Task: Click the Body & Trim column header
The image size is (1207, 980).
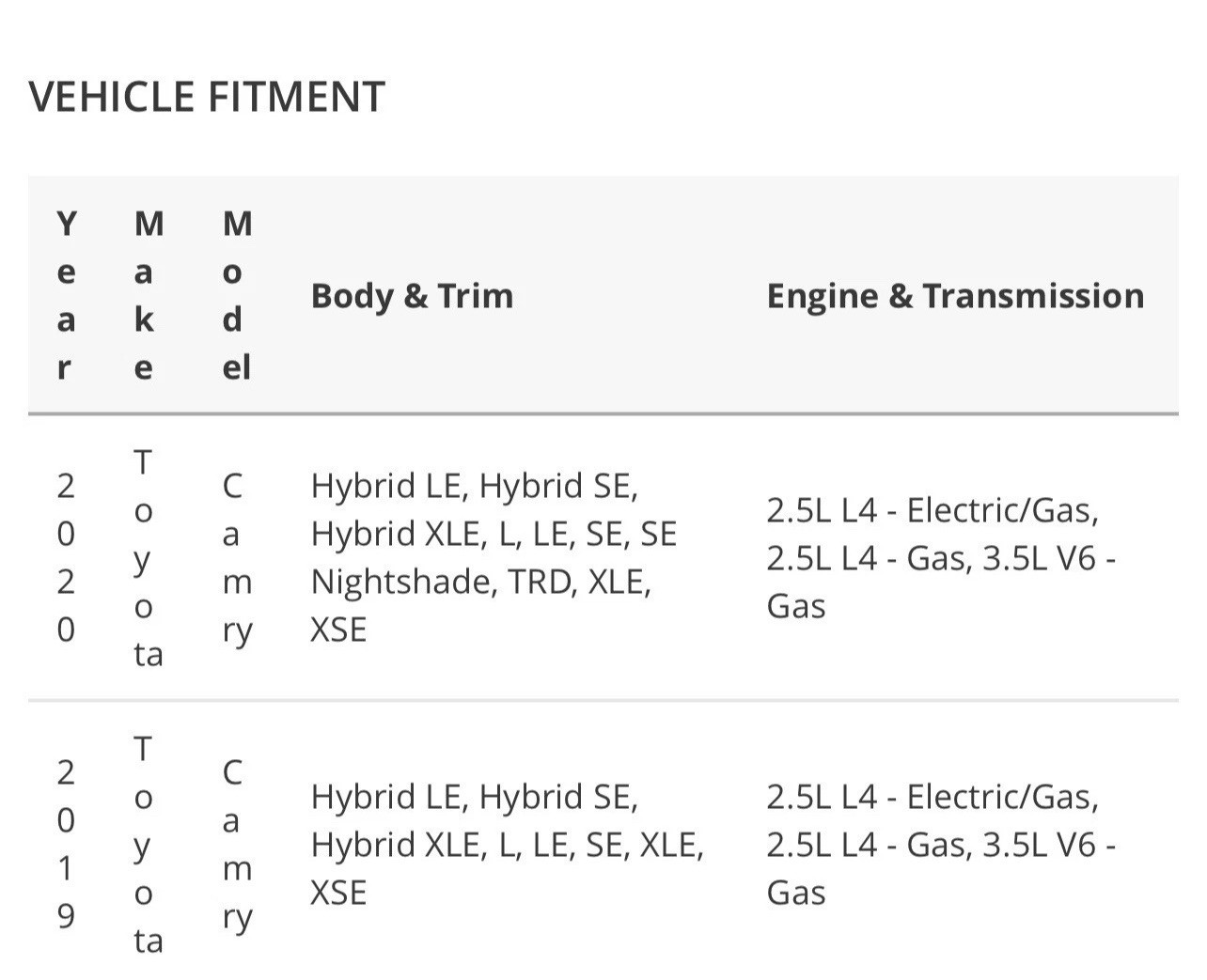Action: click(x=412, y=295)
